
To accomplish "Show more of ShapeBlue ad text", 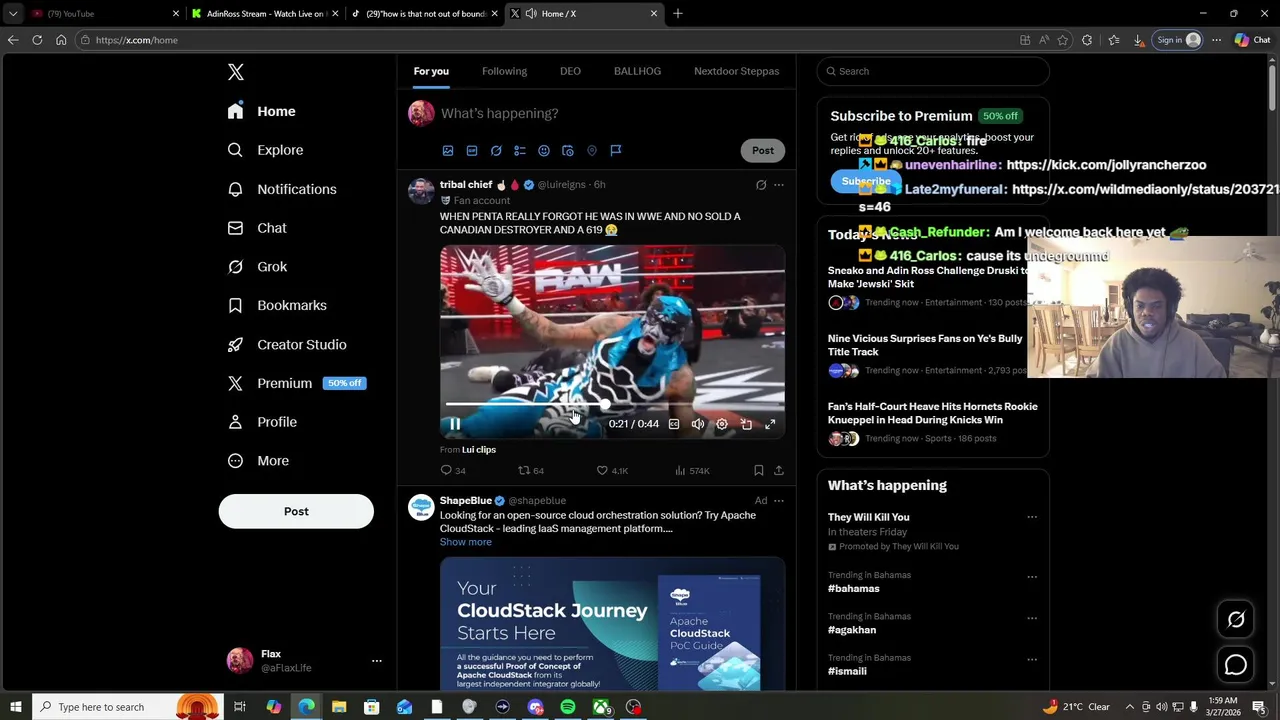I will click(x=466, y=542).
